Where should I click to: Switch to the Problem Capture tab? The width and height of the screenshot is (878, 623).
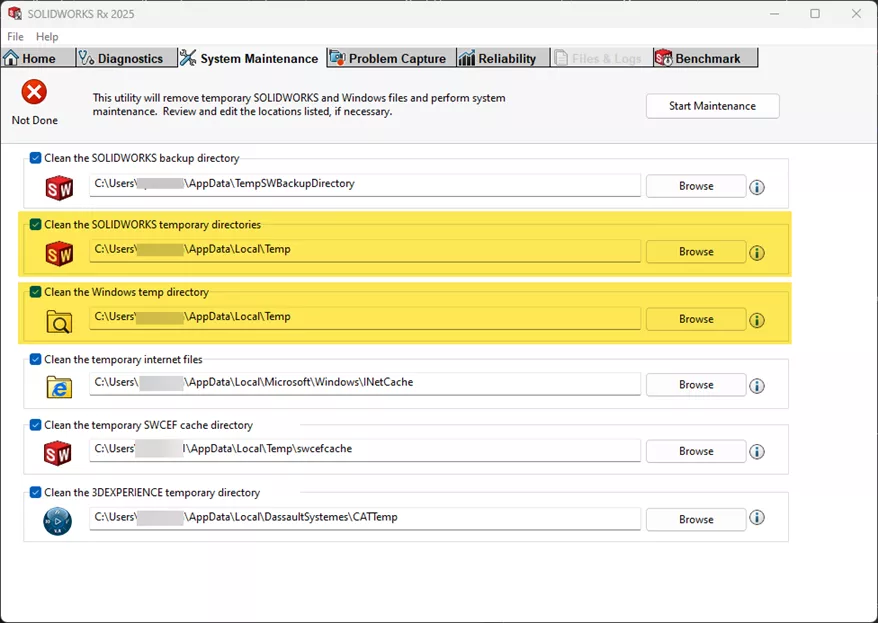(389, 58)
